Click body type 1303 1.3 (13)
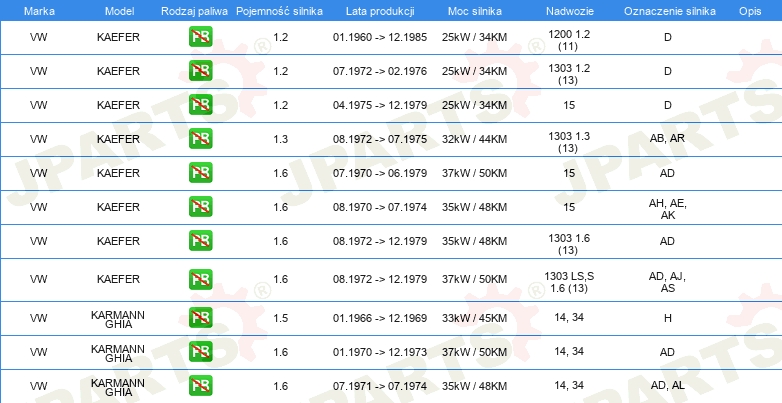 click(569, 142)
